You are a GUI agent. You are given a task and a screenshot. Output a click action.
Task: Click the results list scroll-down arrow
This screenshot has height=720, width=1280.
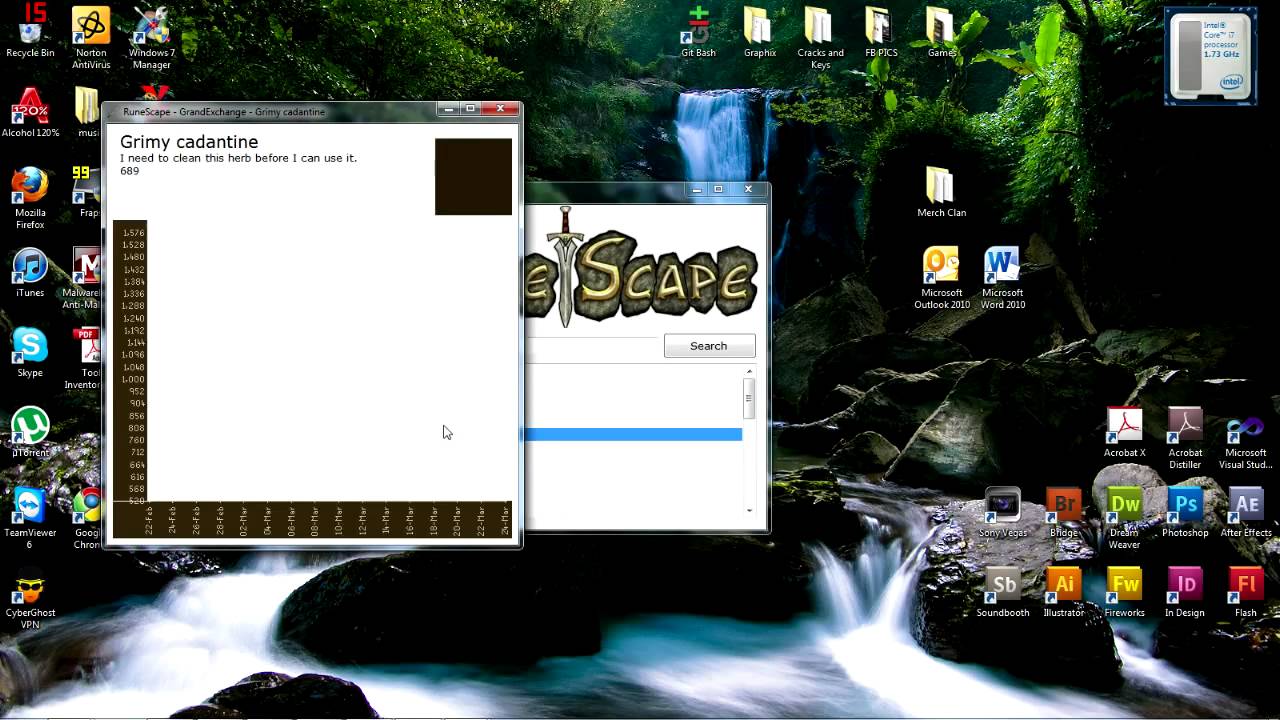[x=749, y=511]
